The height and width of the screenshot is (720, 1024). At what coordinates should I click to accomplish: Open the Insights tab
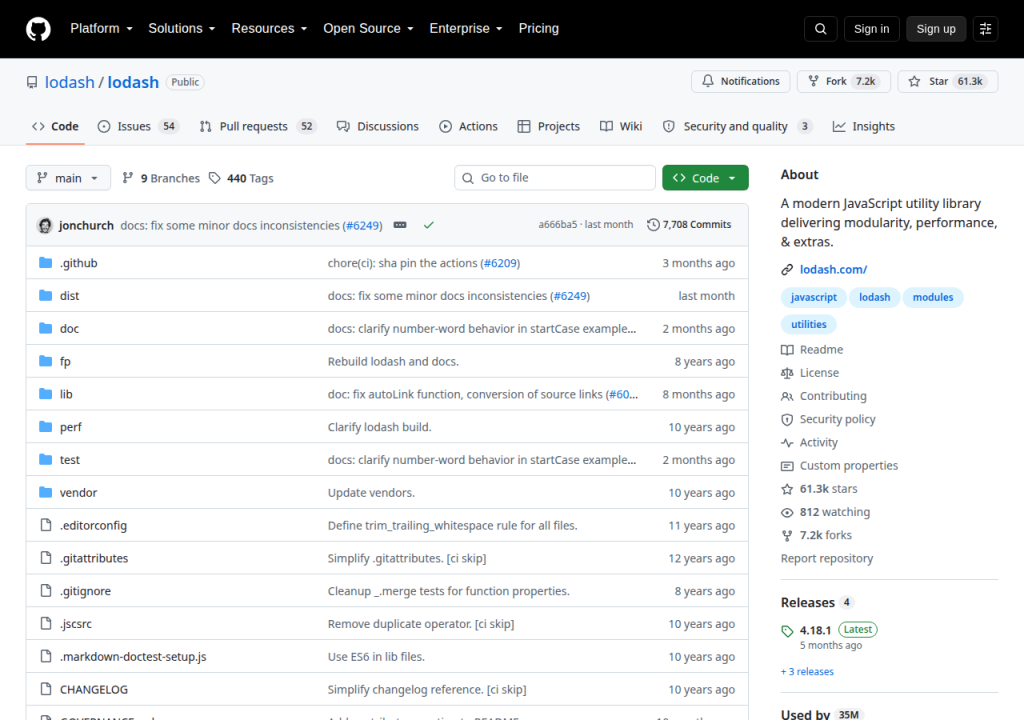pos(863,126)
